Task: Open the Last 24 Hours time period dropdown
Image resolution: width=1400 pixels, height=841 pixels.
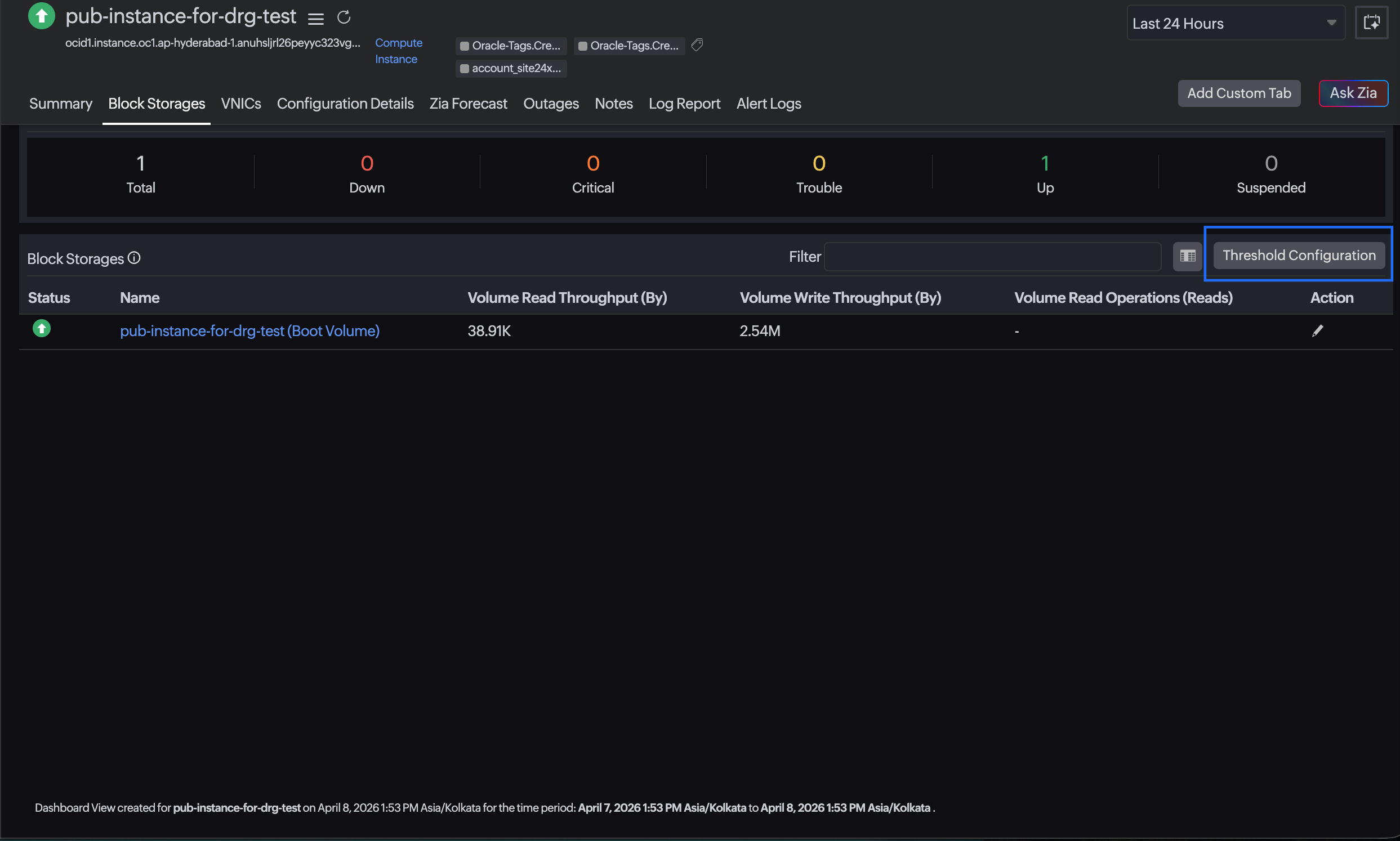Action: (1235, 23)
